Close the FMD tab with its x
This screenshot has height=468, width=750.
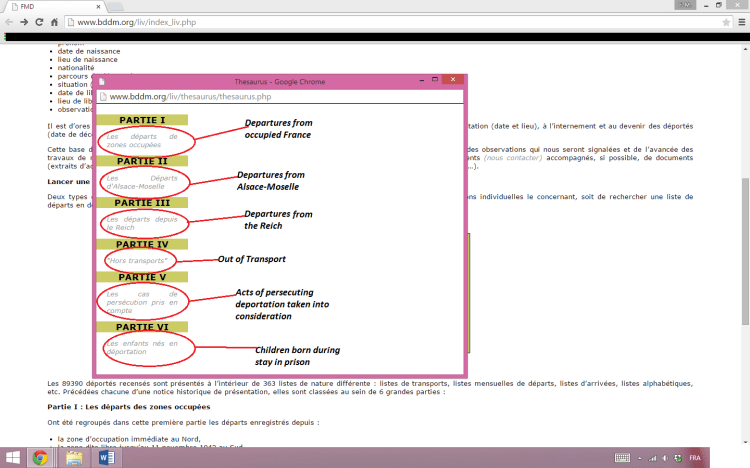[x=98, y=7]
